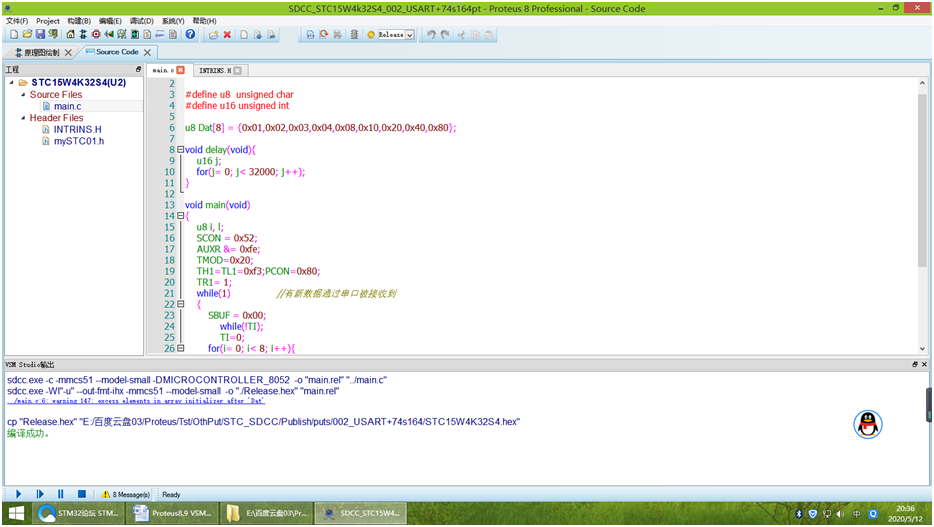Click the 8 Message(s) warning indicator
934x527 pixels.
[125, 494]
